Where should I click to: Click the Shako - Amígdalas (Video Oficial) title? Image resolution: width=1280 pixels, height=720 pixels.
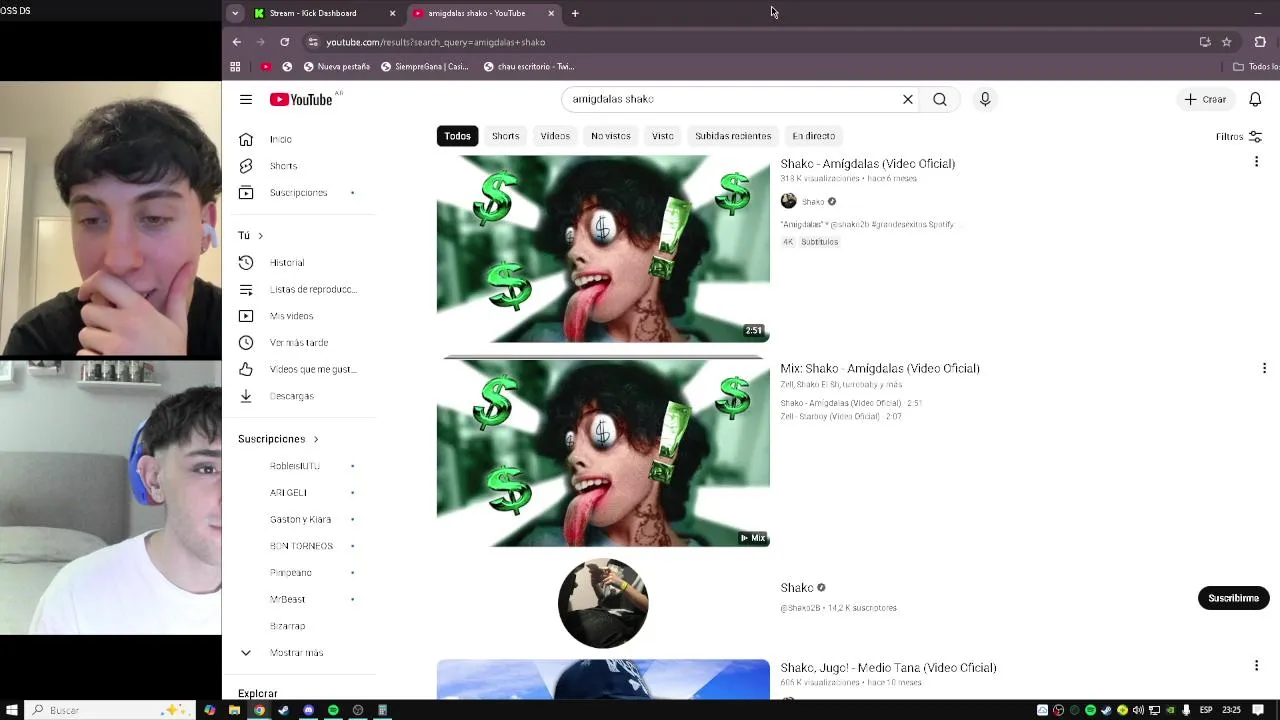coord(868,164)
